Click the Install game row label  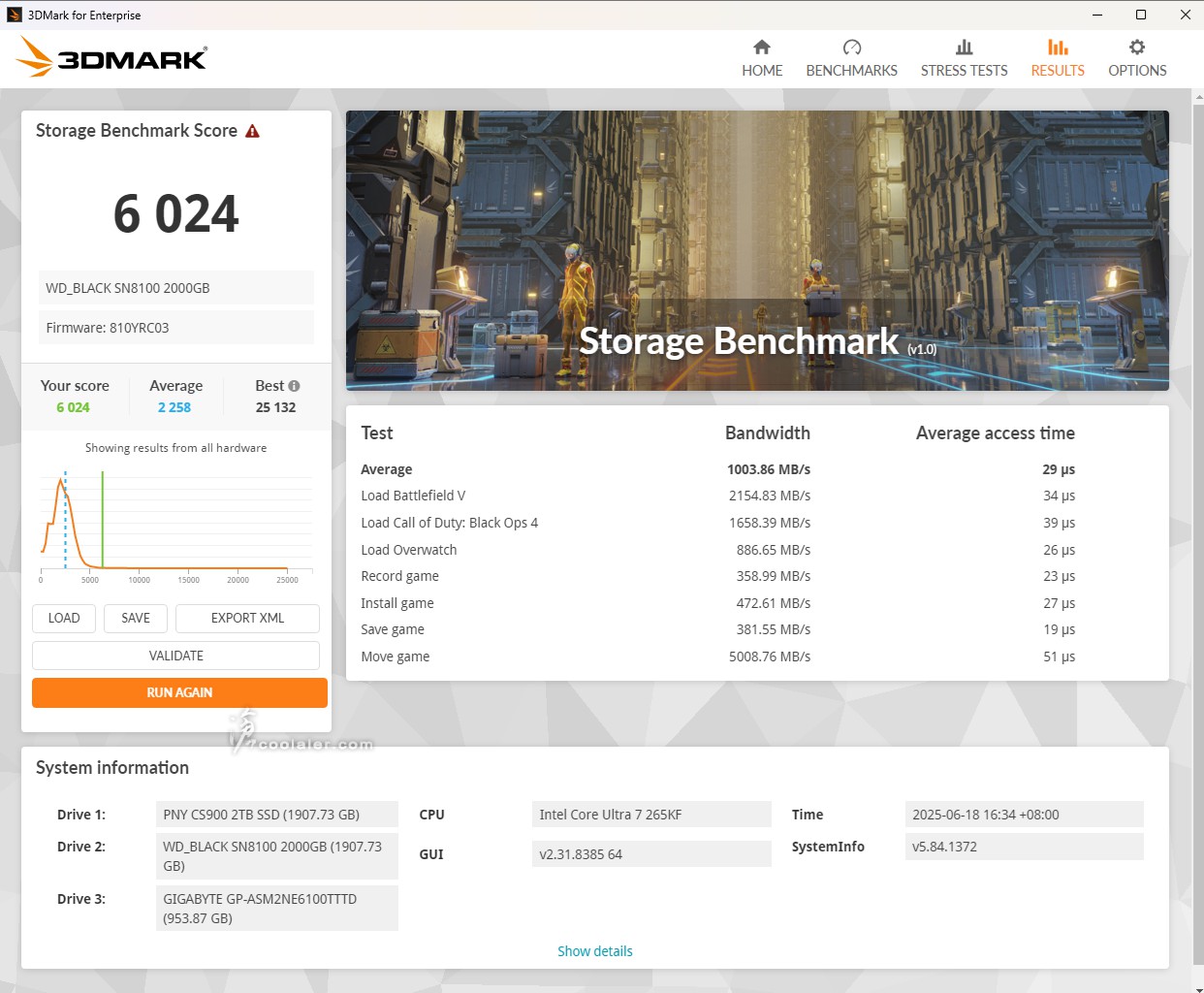pos(396,603)
